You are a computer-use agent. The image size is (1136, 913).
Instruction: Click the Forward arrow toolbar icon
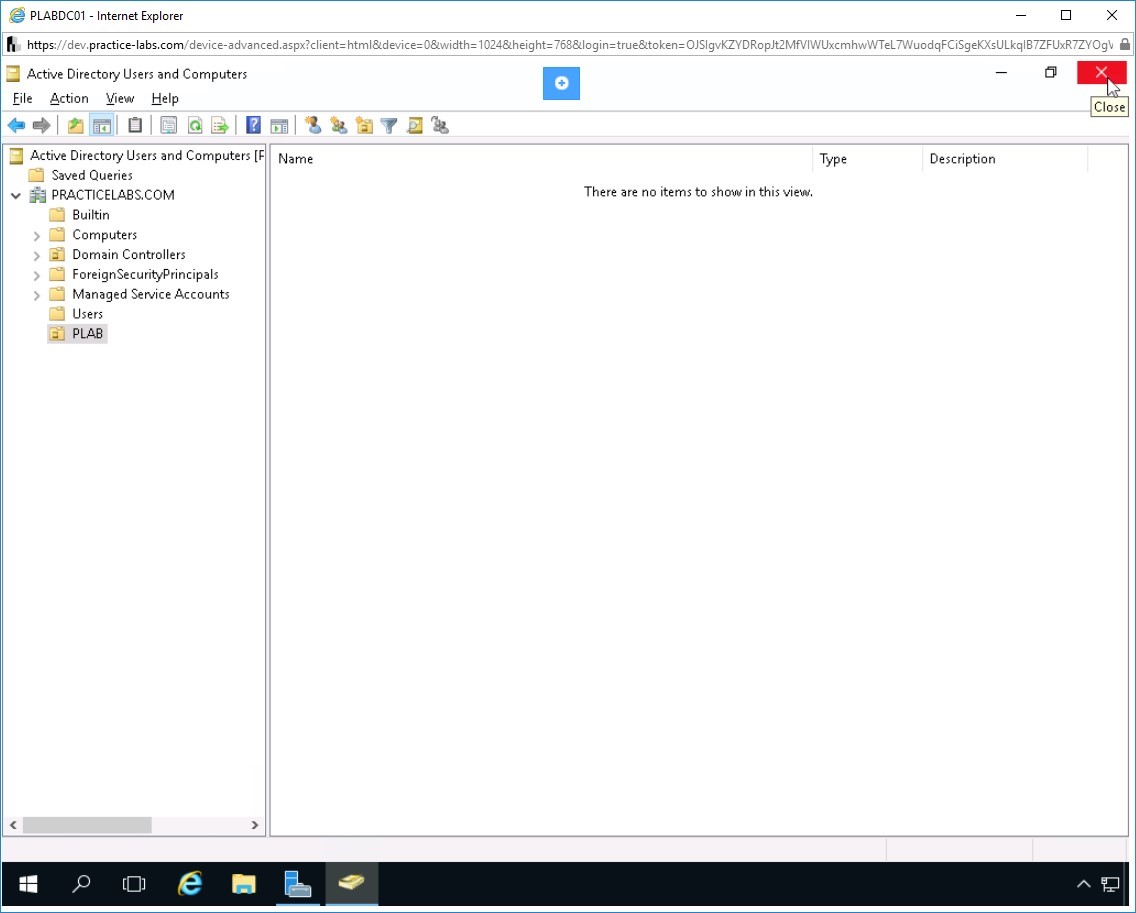point(41,125)
